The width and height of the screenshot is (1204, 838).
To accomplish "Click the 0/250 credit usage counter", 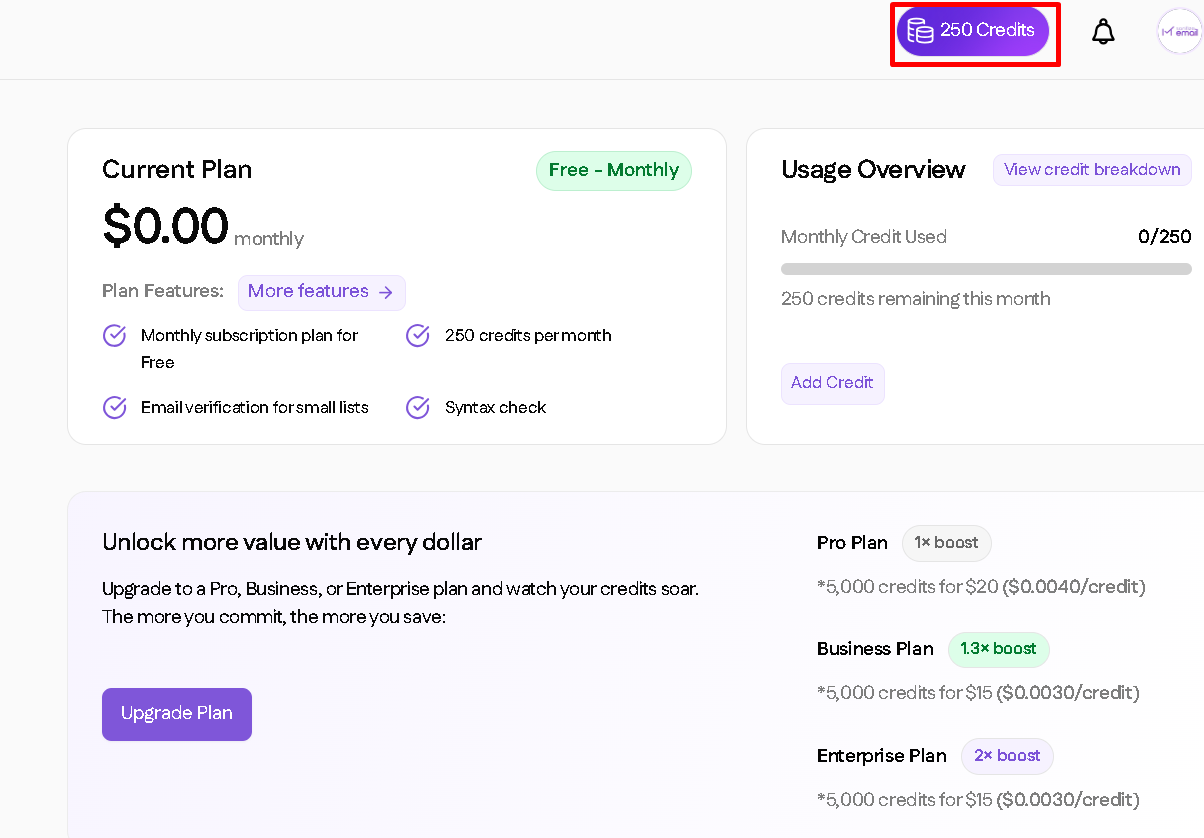I will [x=1165, y=237].
